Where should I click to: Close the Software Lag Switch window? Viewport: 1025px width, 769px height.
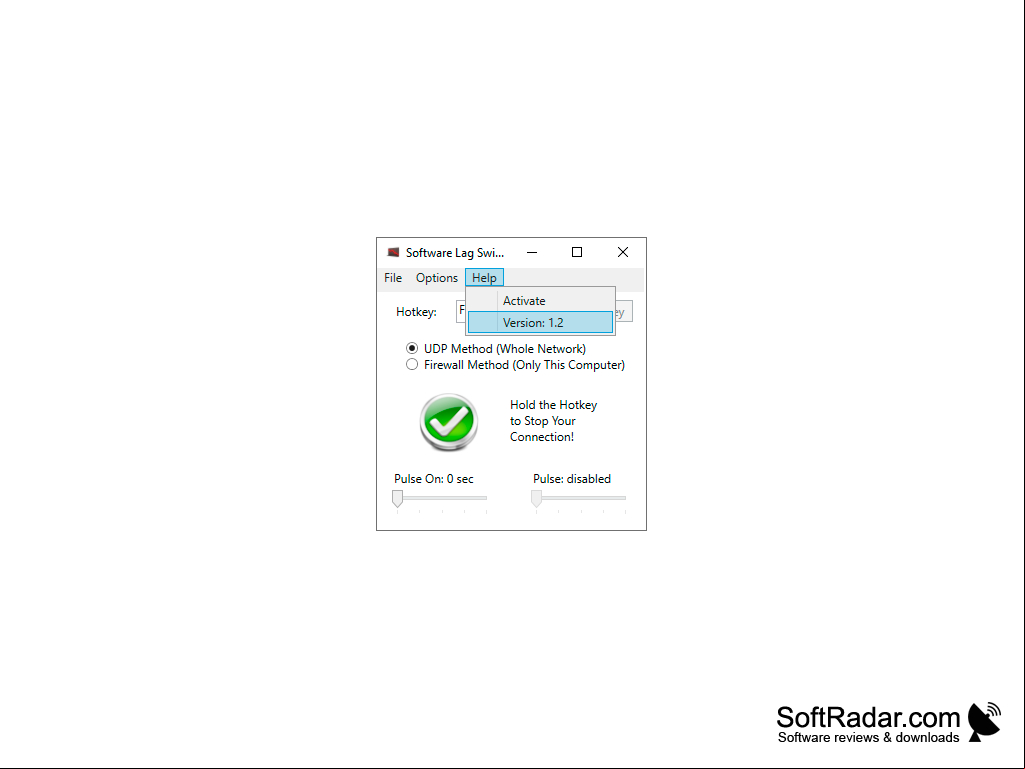623,252
